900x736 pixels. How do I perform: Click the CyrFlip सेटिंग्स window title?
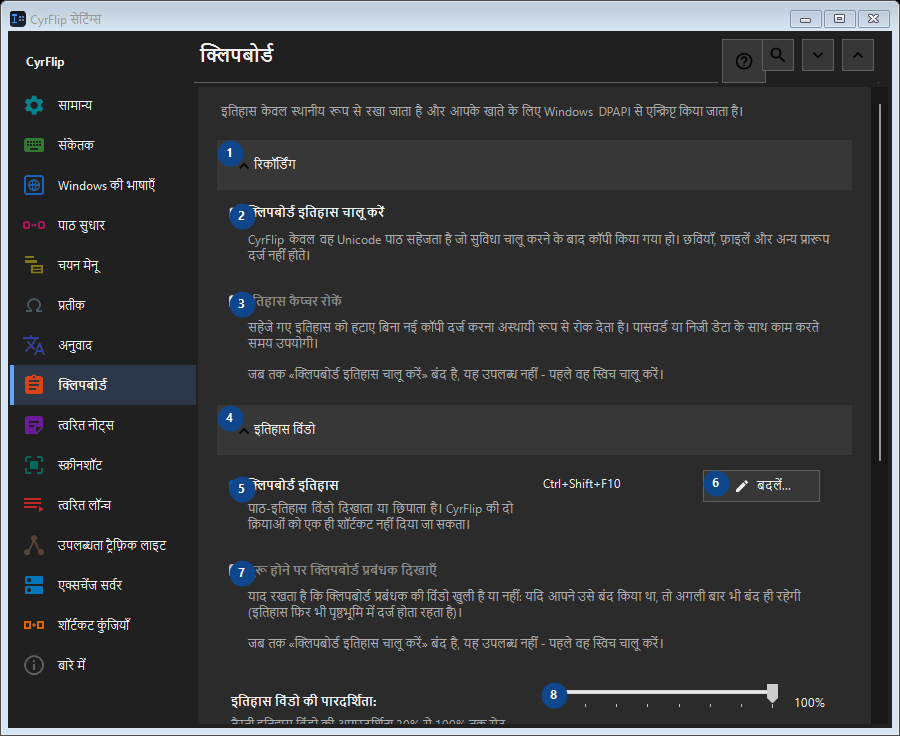point(65,20)
